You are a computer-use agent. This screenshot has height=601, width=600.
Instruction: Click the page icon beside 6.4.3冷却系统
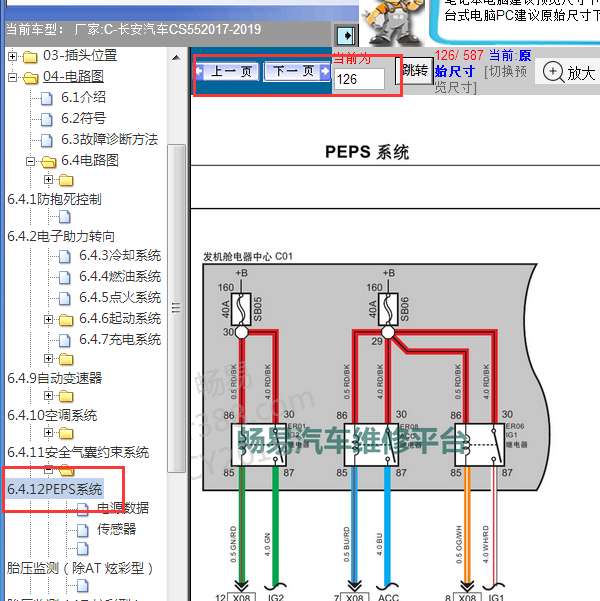[65, 256]
